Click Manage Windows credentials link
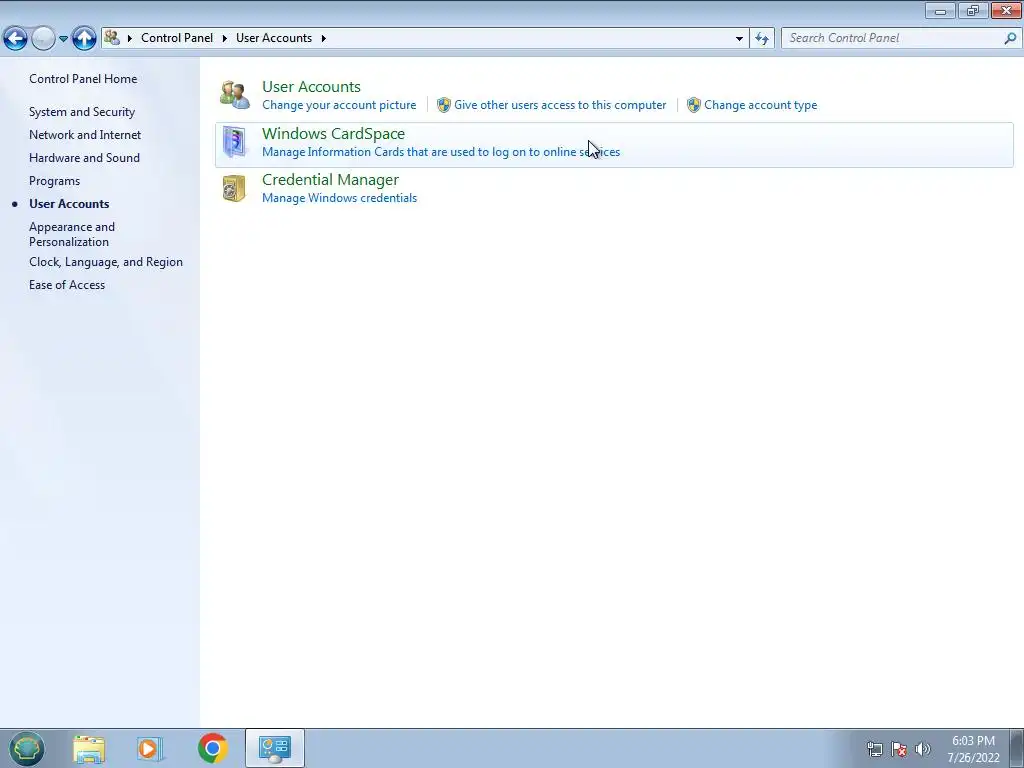The image size is (1024, 768). click(339, 198)
